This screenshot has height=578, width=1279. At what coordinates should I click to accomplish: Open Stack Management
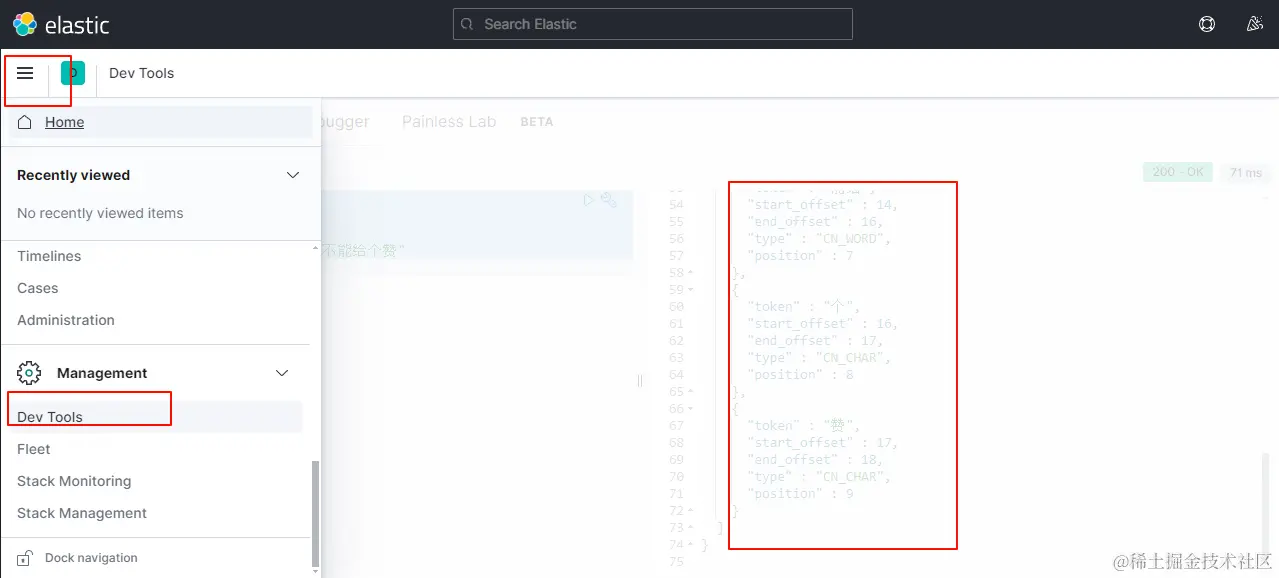(x=82, y=513)
